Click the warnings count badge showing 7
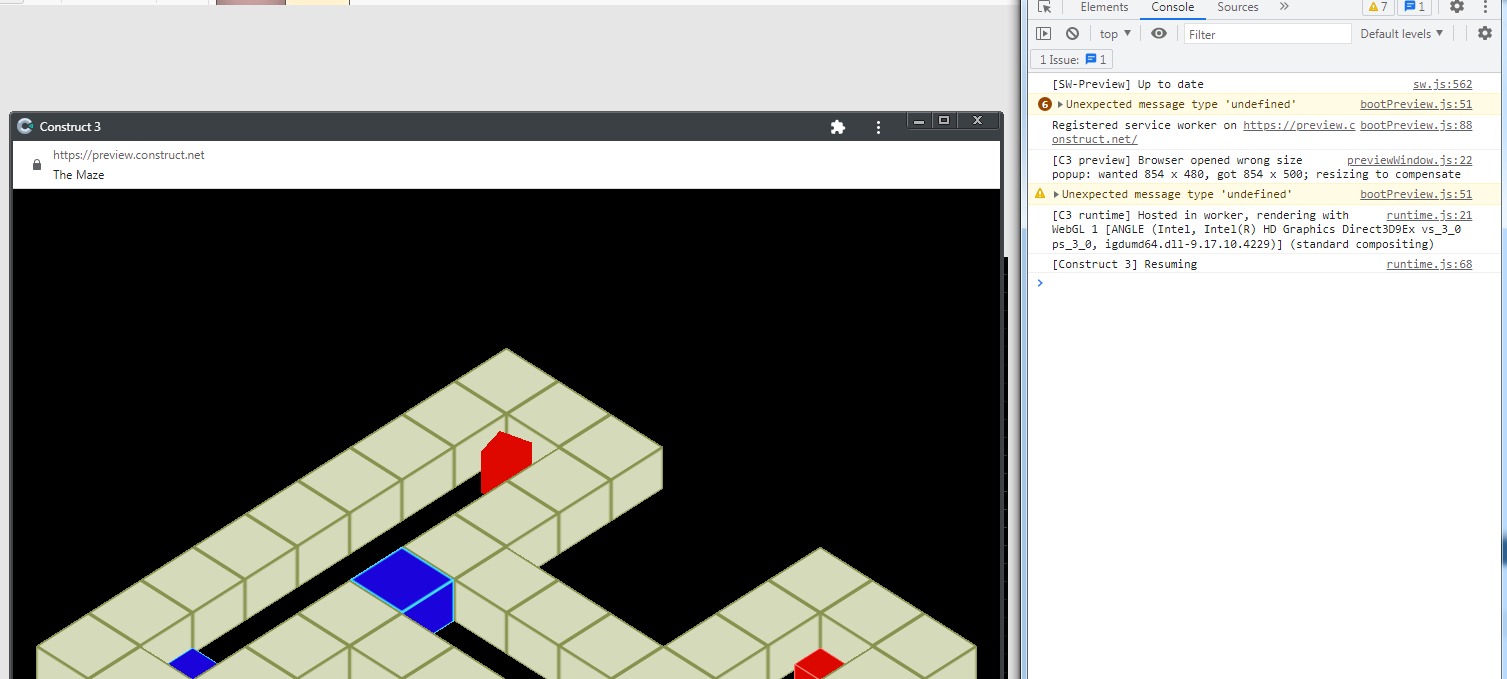The width and height of the screenshot is (1507, 679). click(1378, 7)
